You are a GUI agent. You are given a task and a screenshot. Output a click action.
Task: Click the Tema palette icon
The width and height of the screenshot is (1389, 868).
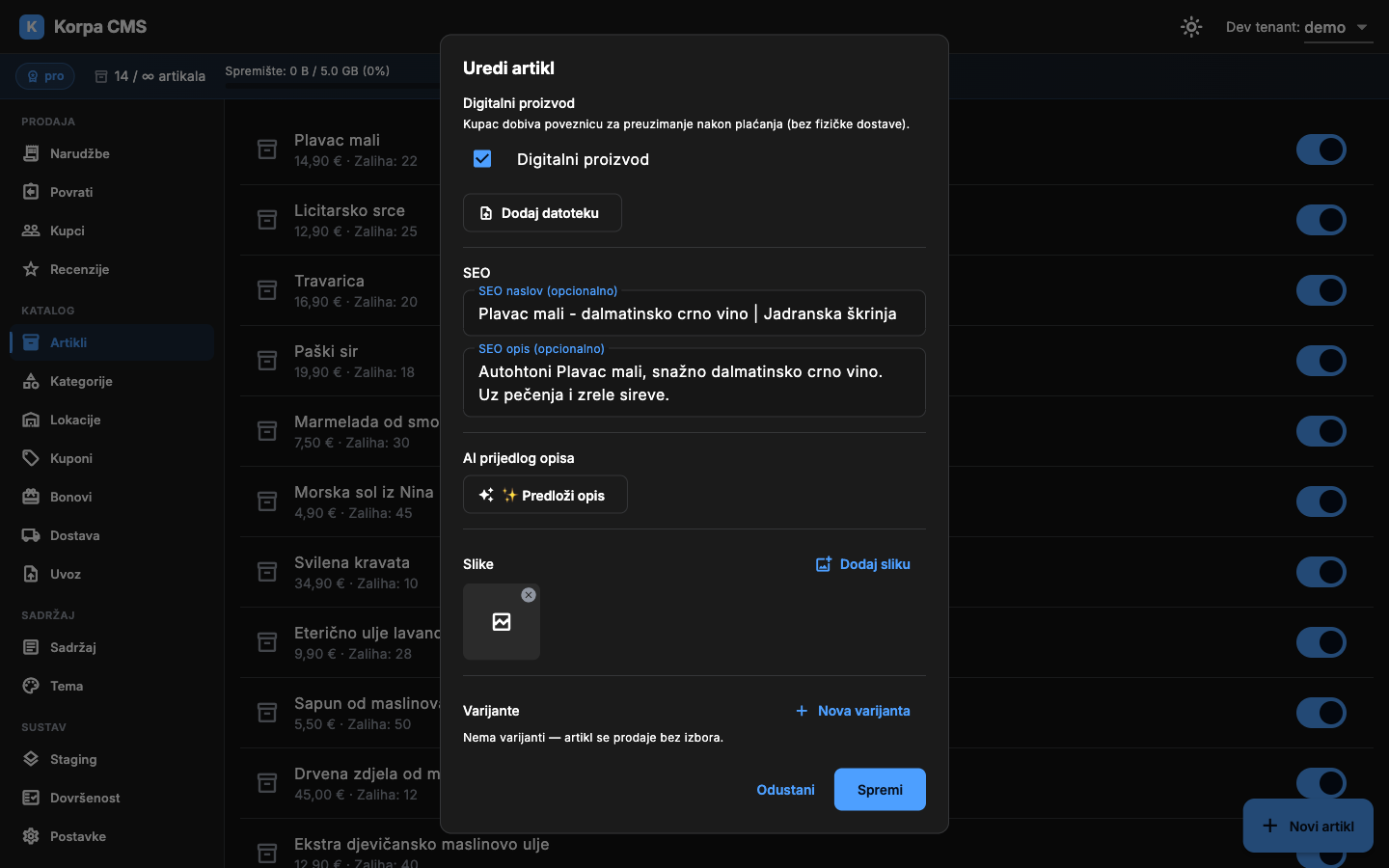[x=31, y=686]
